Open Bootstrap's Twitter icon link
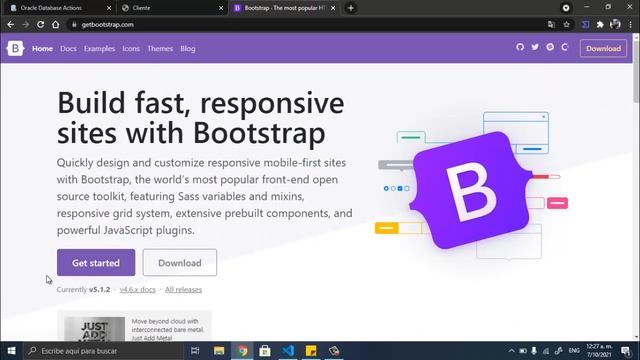This screenshot has height=360, width=640. (535, 47)
